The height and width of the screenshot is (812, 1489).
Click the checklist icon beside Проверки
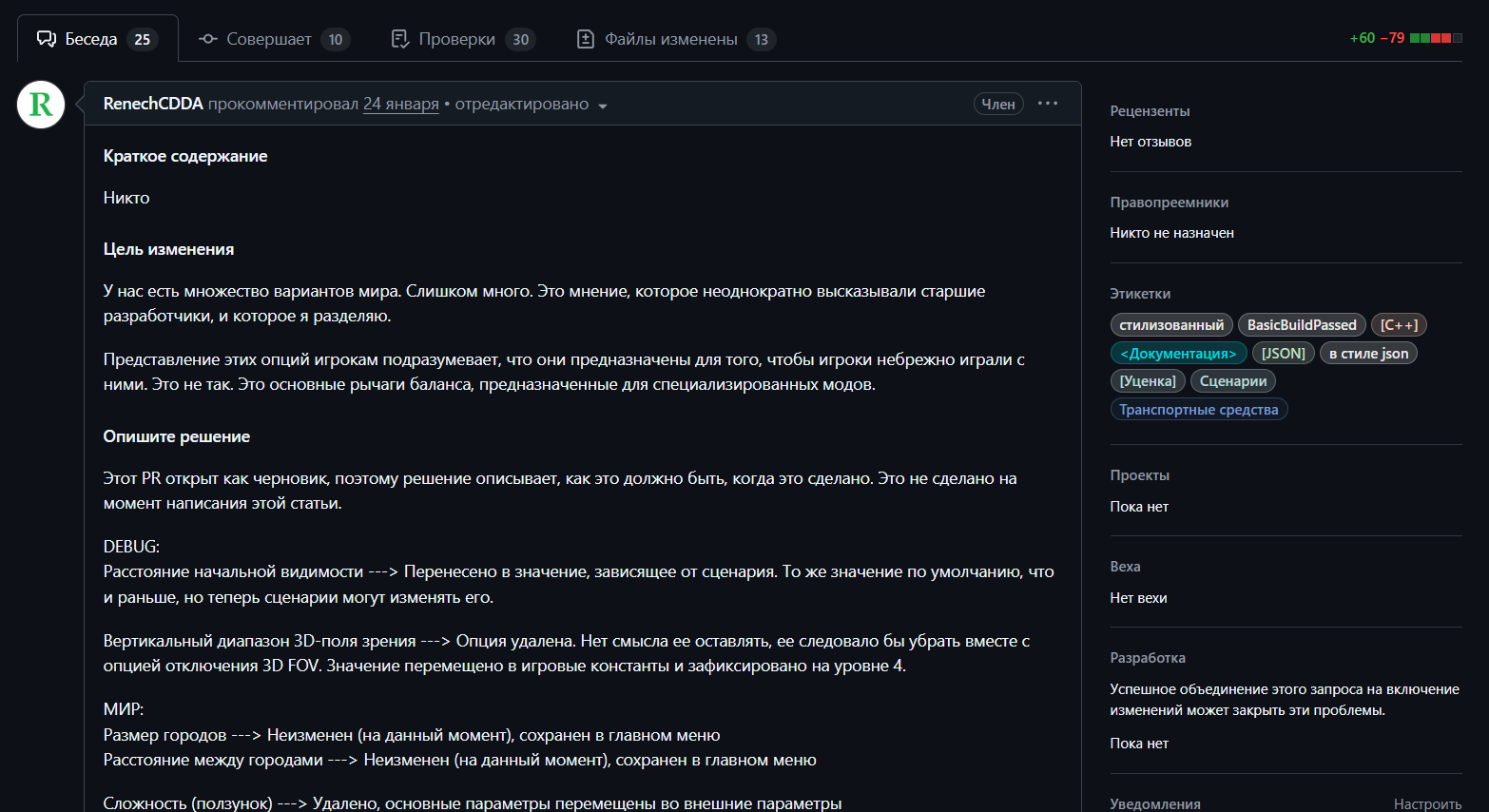400,39
